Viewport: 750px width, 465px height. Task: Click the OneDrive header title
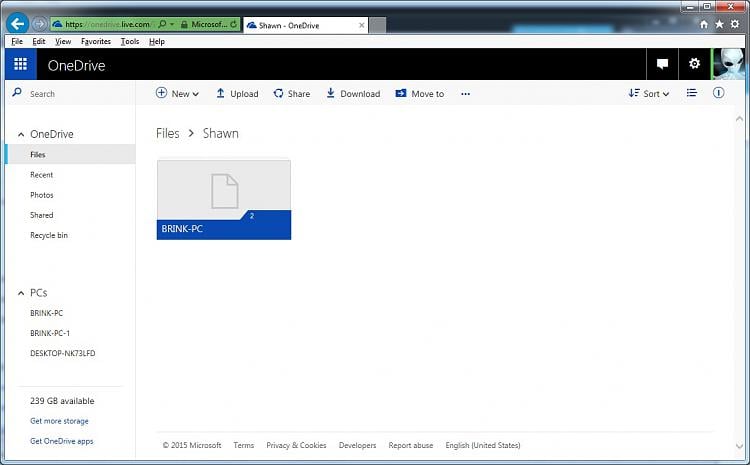coord(77,65)
